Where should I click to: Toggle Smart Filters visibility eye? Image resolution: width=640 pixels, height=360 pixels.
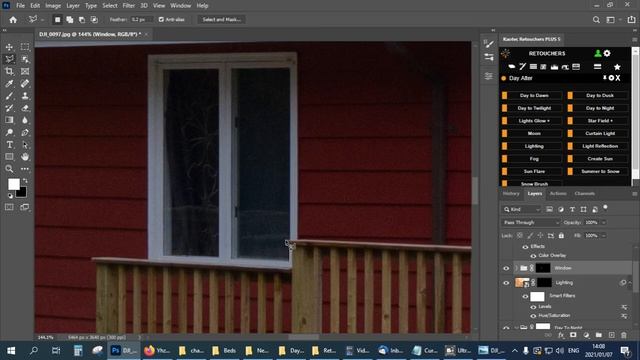(525, 297)
